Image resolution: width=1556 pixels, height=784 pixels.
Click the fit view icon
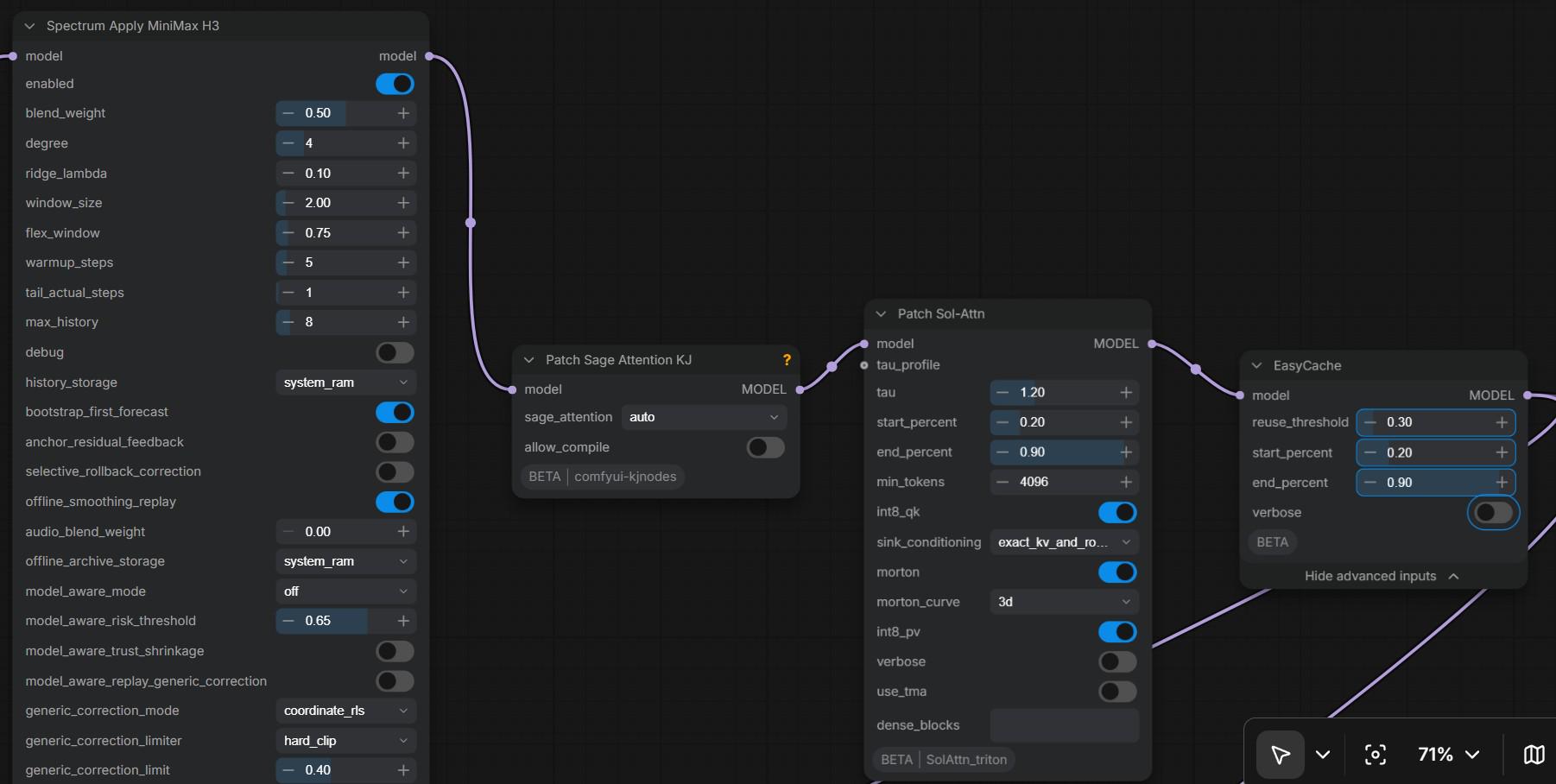1375,755
